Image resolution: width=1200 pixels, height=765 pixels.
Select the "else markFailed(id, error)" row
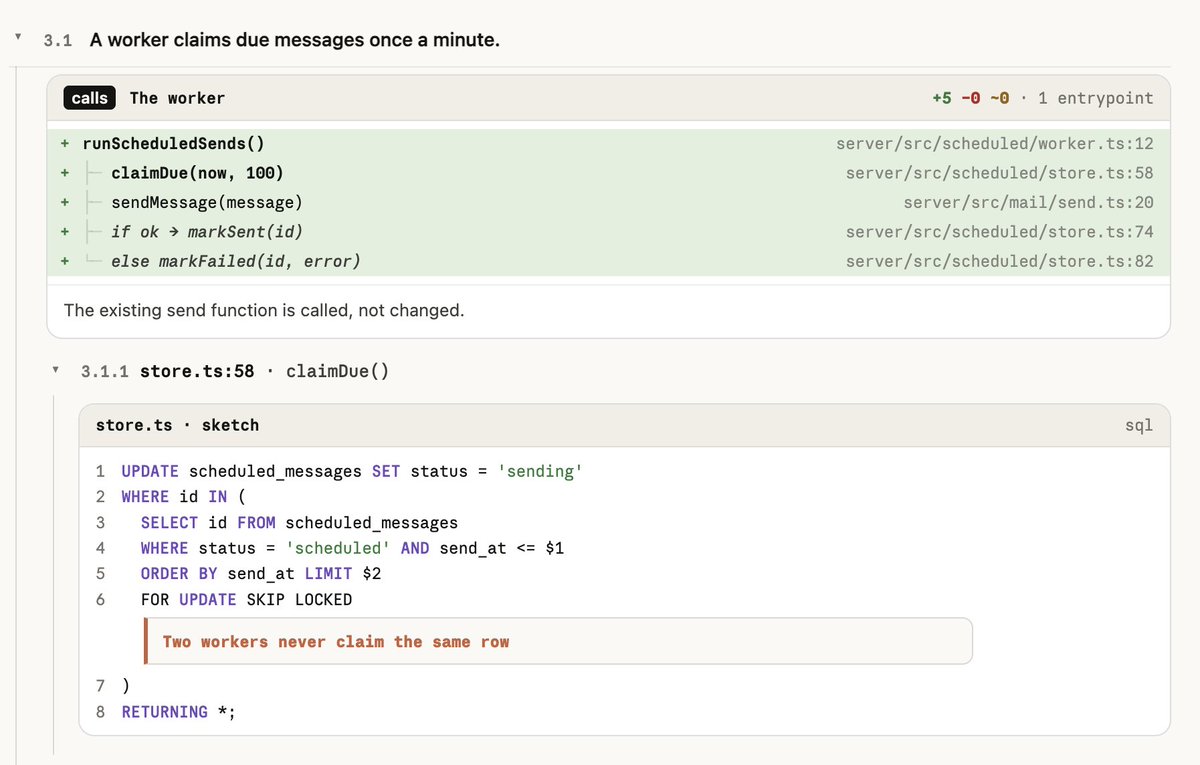(608, 261)
